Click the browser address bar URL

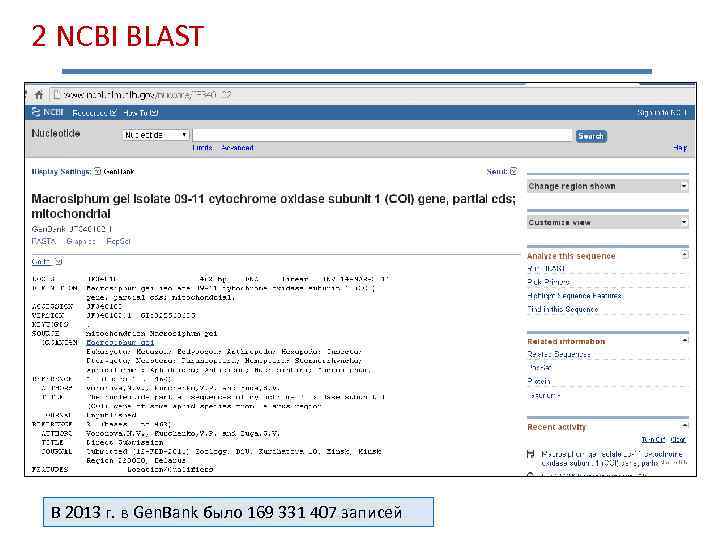(146, 95)
